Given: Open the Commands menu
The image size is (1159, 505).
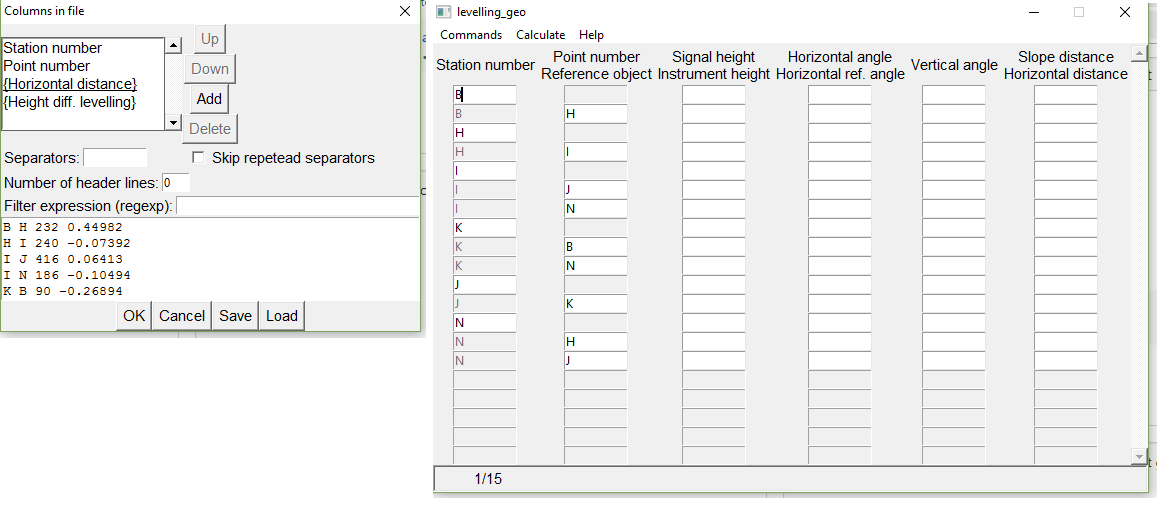Looking at the screenshot, I should [x=471, y=35].
